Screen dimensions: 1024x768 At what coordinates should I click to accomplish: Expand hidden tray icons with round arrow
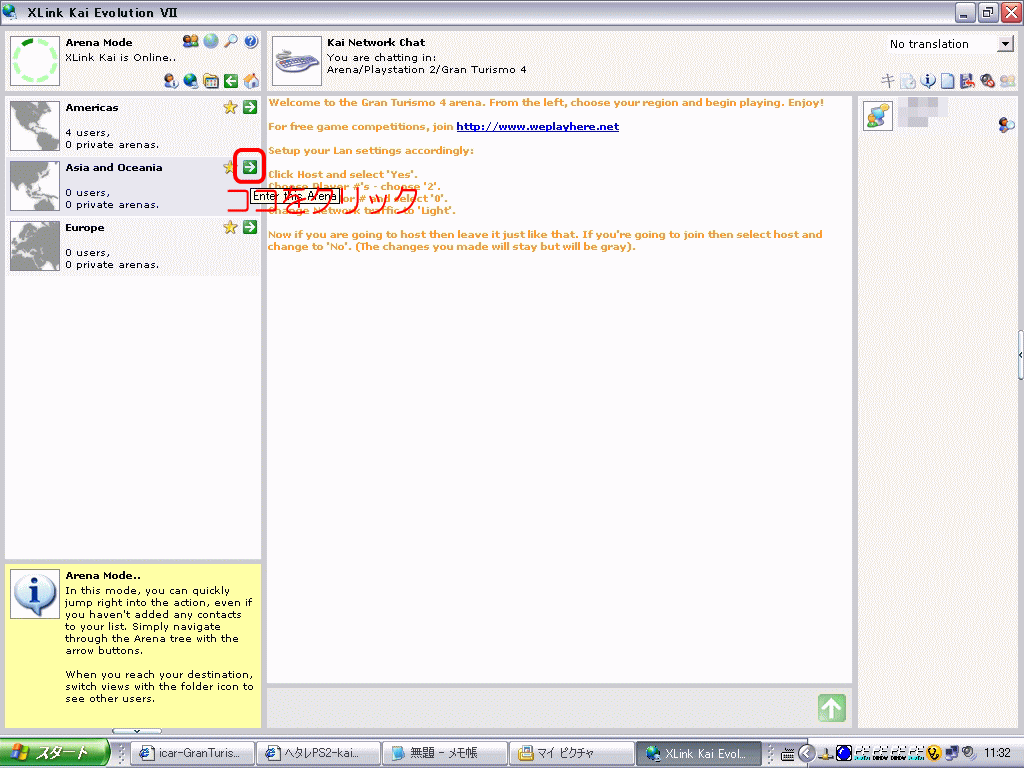807,753
